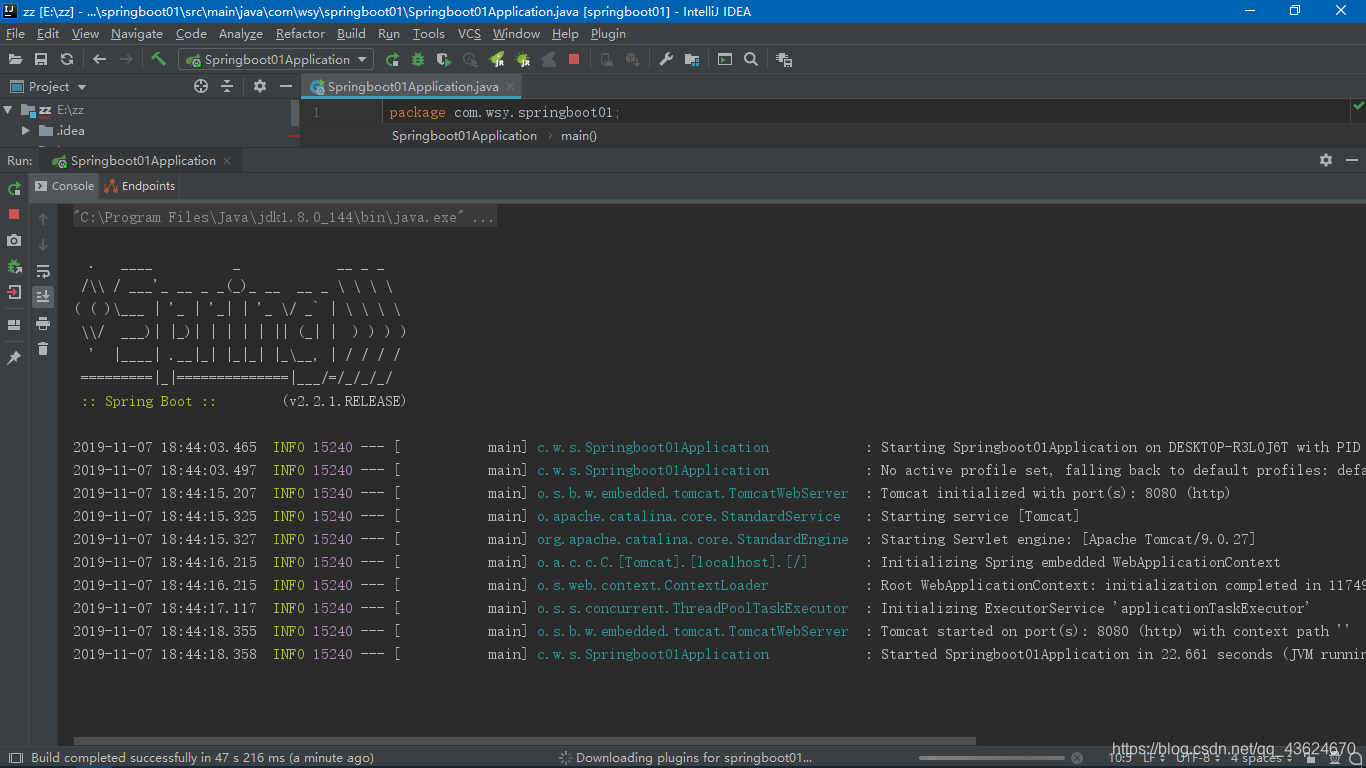Open the Navigate menu

[x=137, y=33]
